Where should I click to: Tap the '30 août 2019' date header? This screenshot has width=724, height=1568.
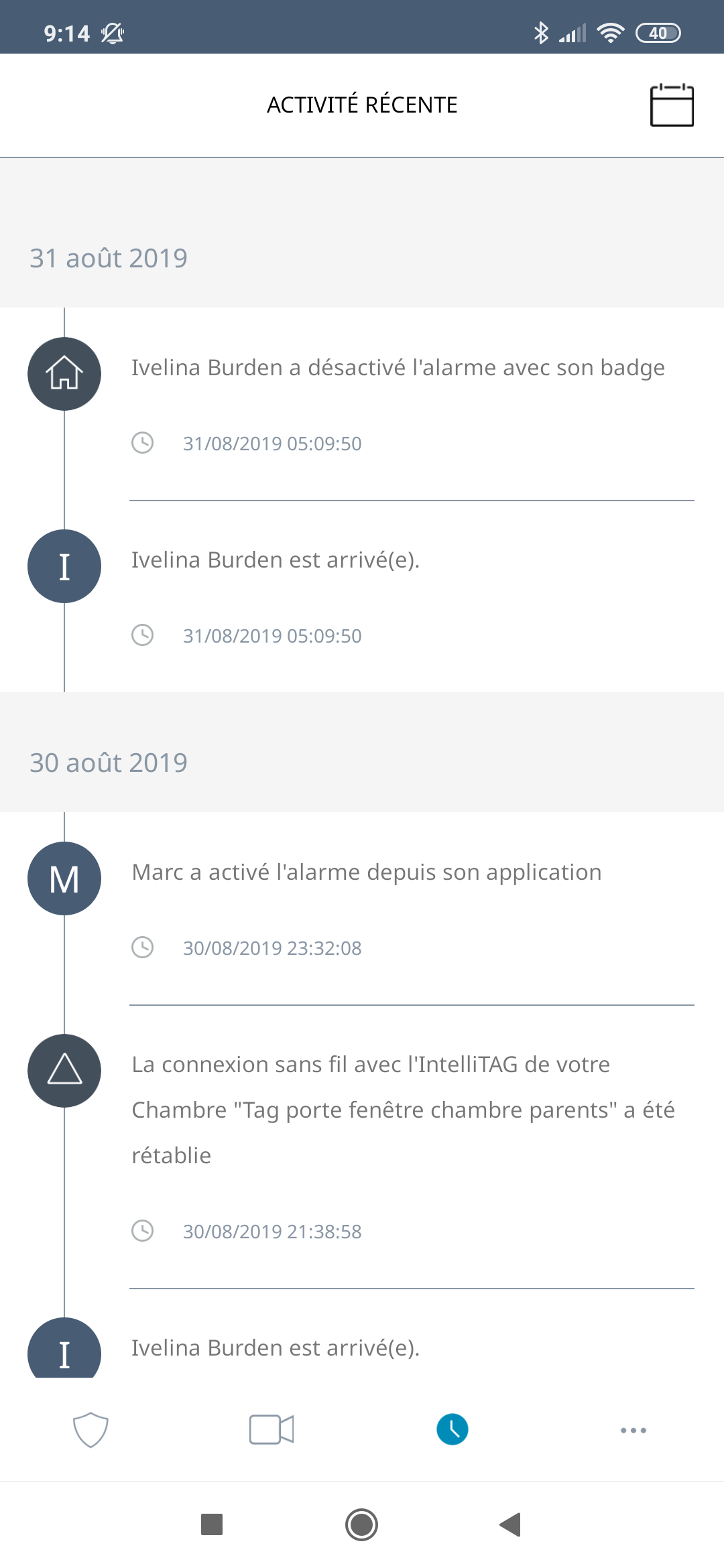click(109, 763)
